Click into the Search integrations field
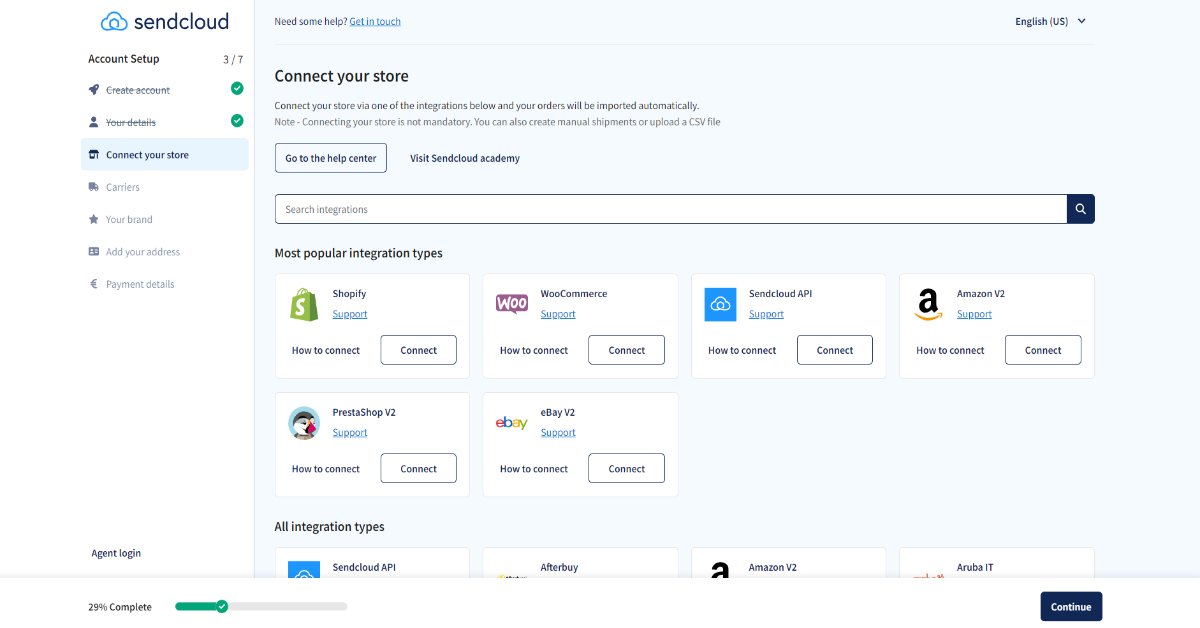Image resolution: width=1200 pixels, height=628 pixels. pyautogui.click(x=671, y=209)
